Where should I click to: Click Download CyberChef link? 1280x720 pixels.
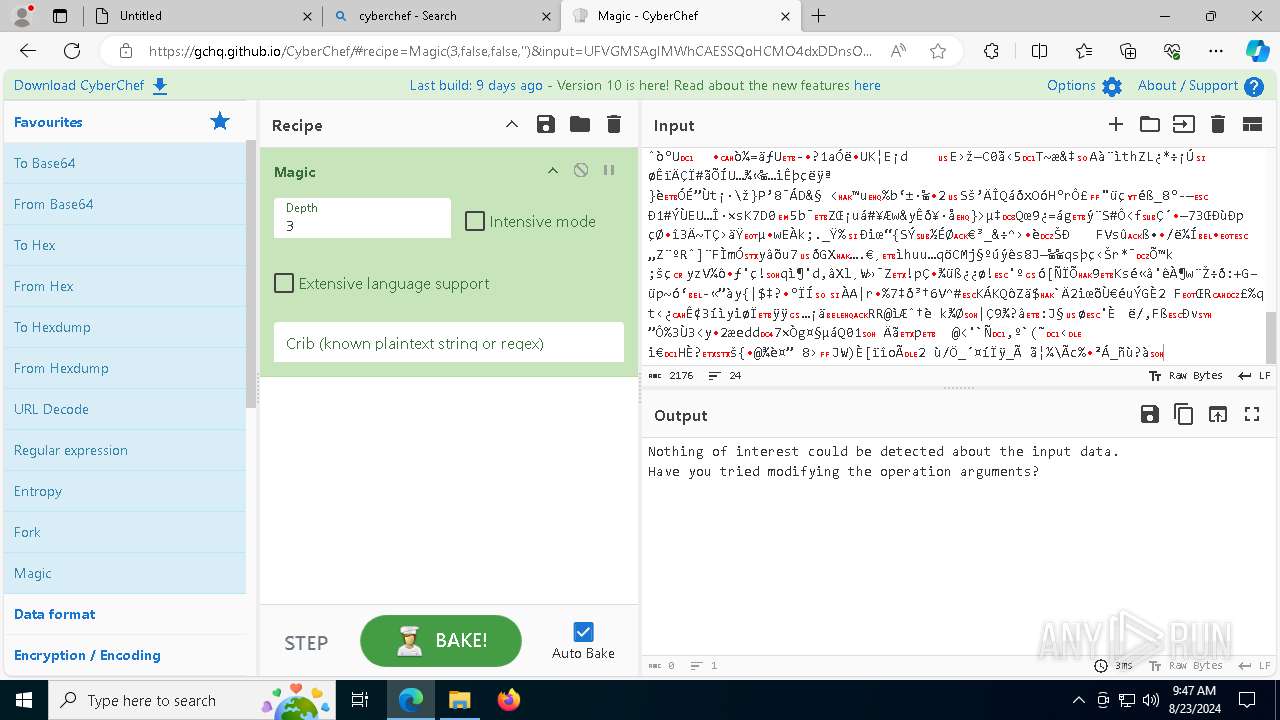(91, 85)
